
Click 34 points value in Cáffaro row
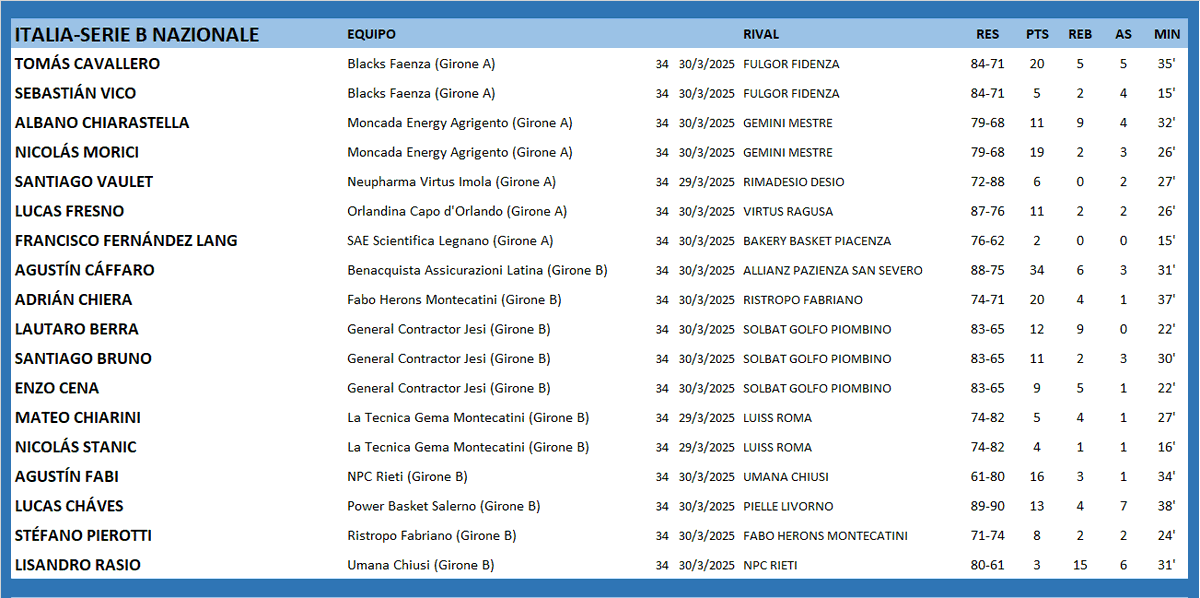pos(1037,271)
